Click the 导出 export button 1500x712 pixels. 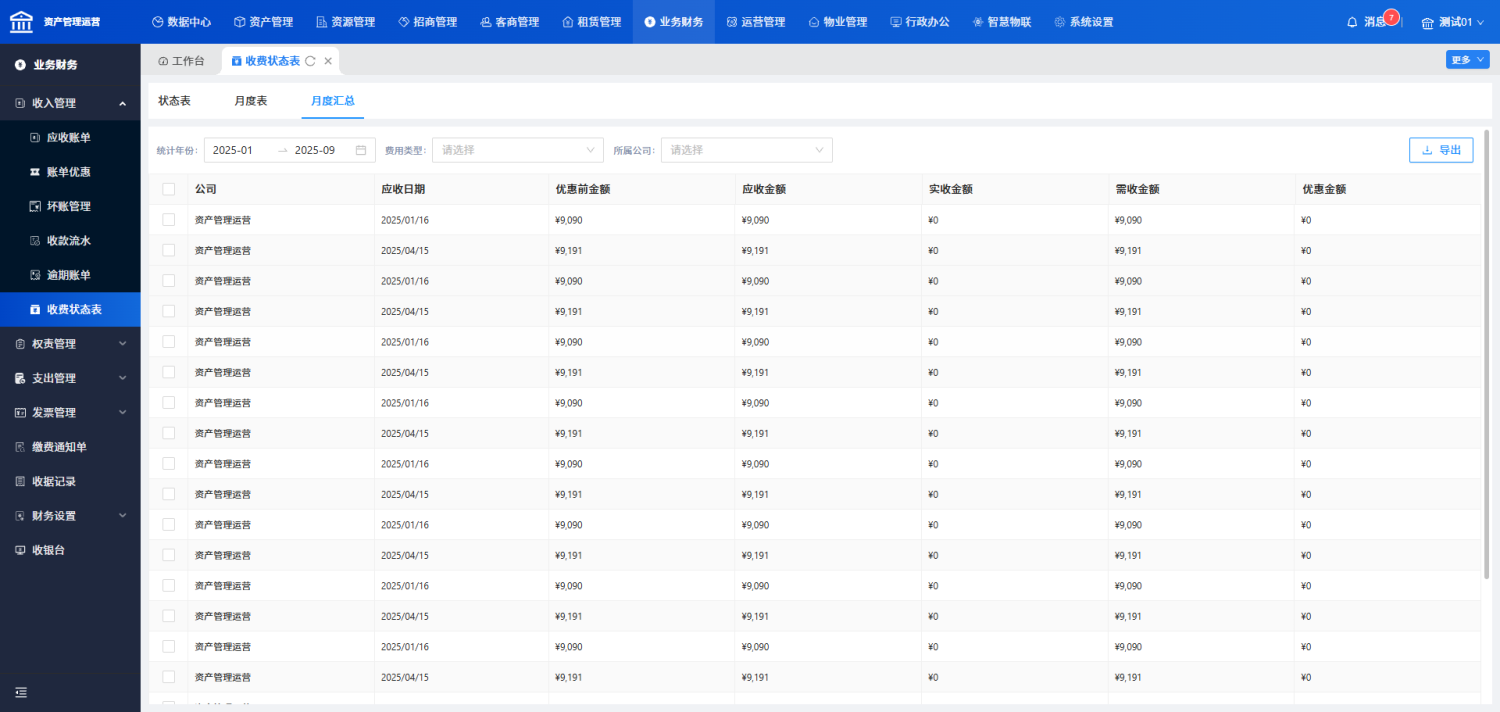tap(1440, 150)
